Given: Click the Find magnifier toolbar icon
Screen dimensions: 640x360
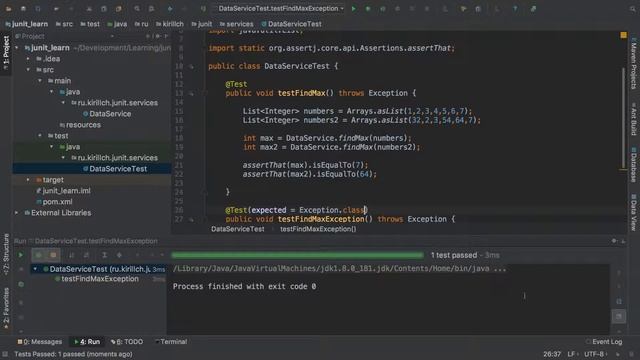Looking at the screenshot, I should click(137, 9).
